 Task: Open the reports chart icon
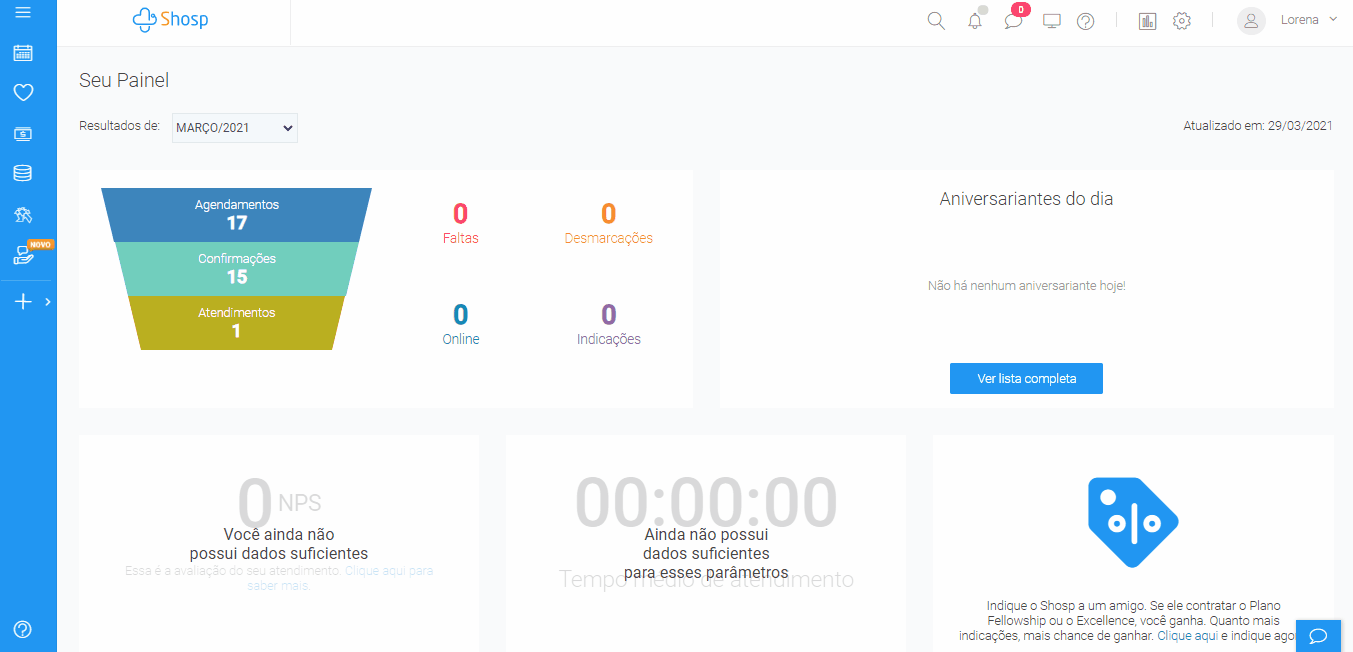point(1147,21)
